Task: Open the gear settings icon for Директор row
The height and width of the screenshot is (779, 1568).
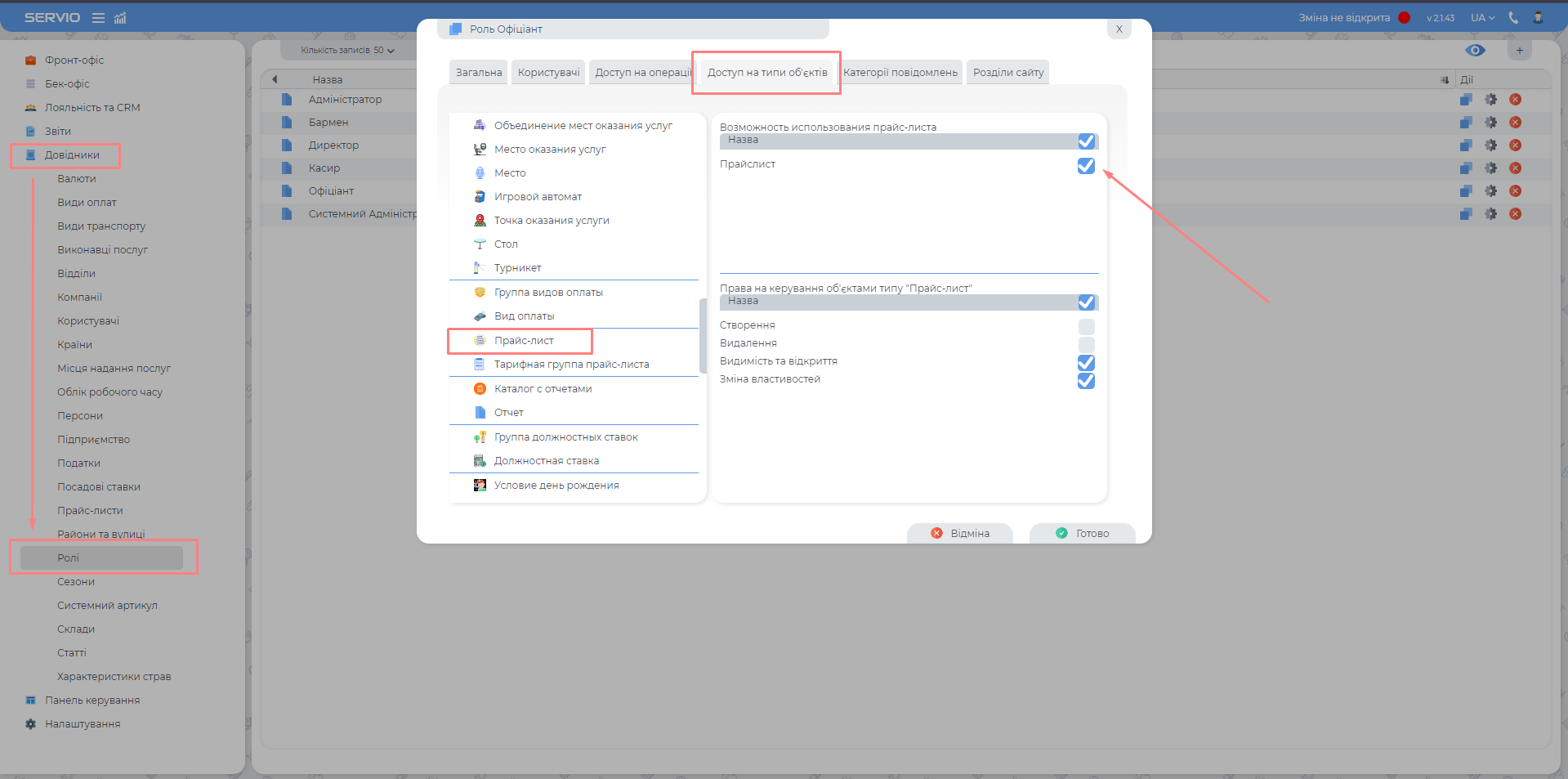Action: tap(1490, 146)
